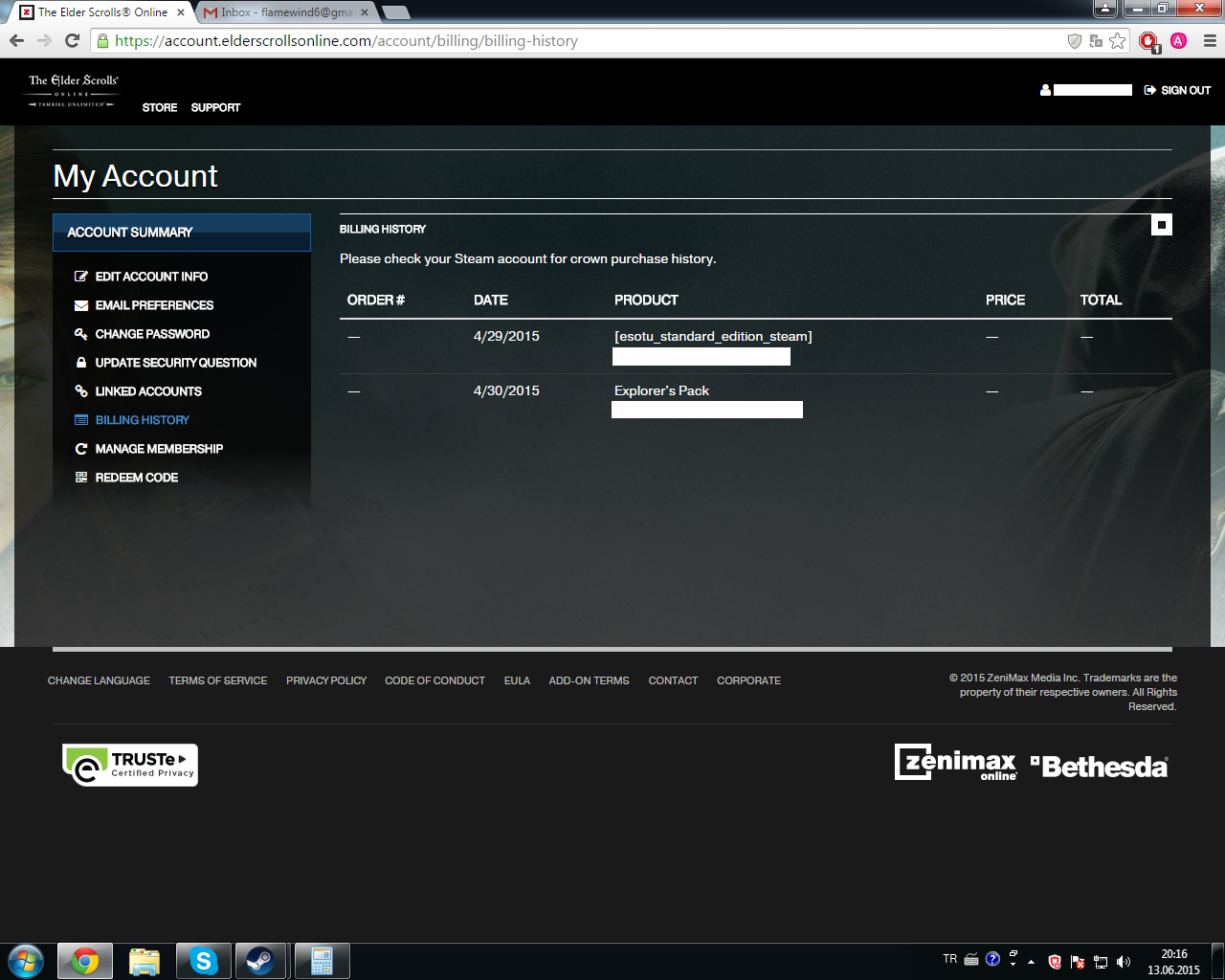Screen dimensions: 1225x980
Task: Open Steam from the taskbar
Action: (261, 961)
